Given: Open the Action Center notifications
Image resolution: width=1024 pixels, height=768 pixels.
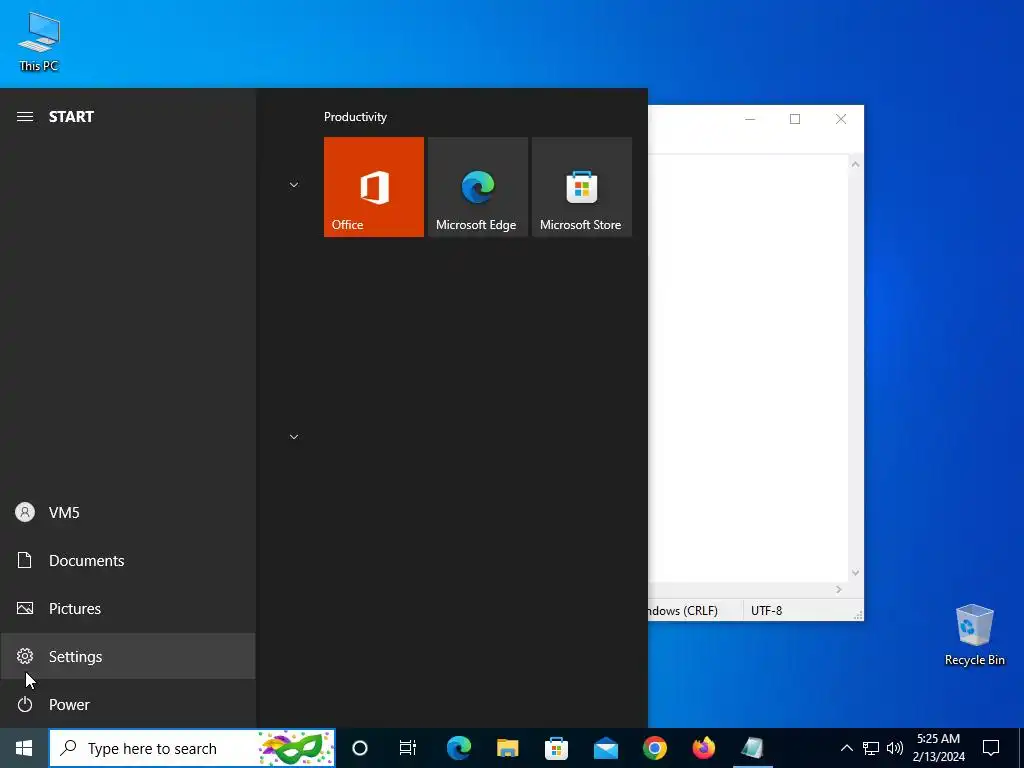Looking at the screenshot, I should tap(991, 748).
